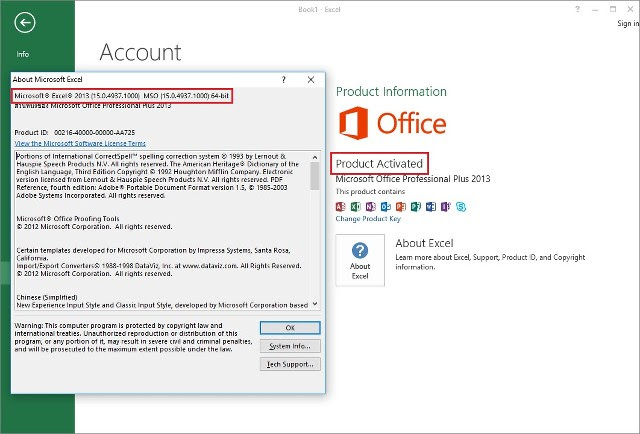Open the Microsoft Software License Terms link
The image size is (640, 434).
80,143
